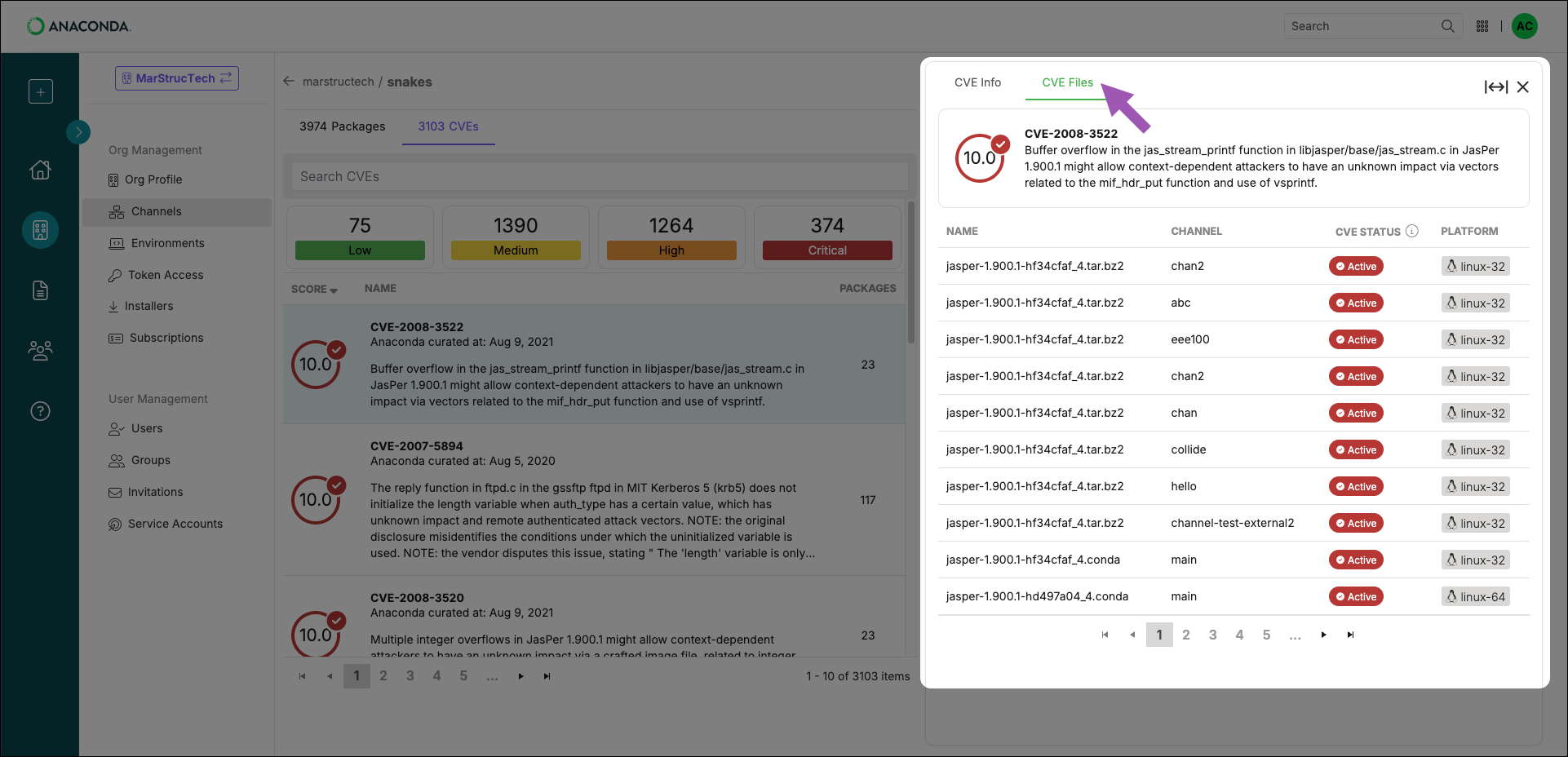This screenshot has height=757, width=1568.
Task: Select CVE-2007-5894 row
Action: click(x=594, y=499)
